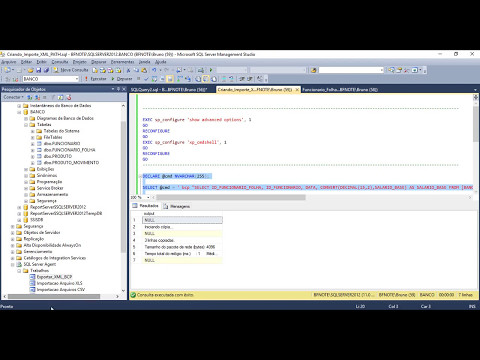The image size is (480, 360).
Task: Click the Connect Object Explorer icon
Action: tap(30, 97)
